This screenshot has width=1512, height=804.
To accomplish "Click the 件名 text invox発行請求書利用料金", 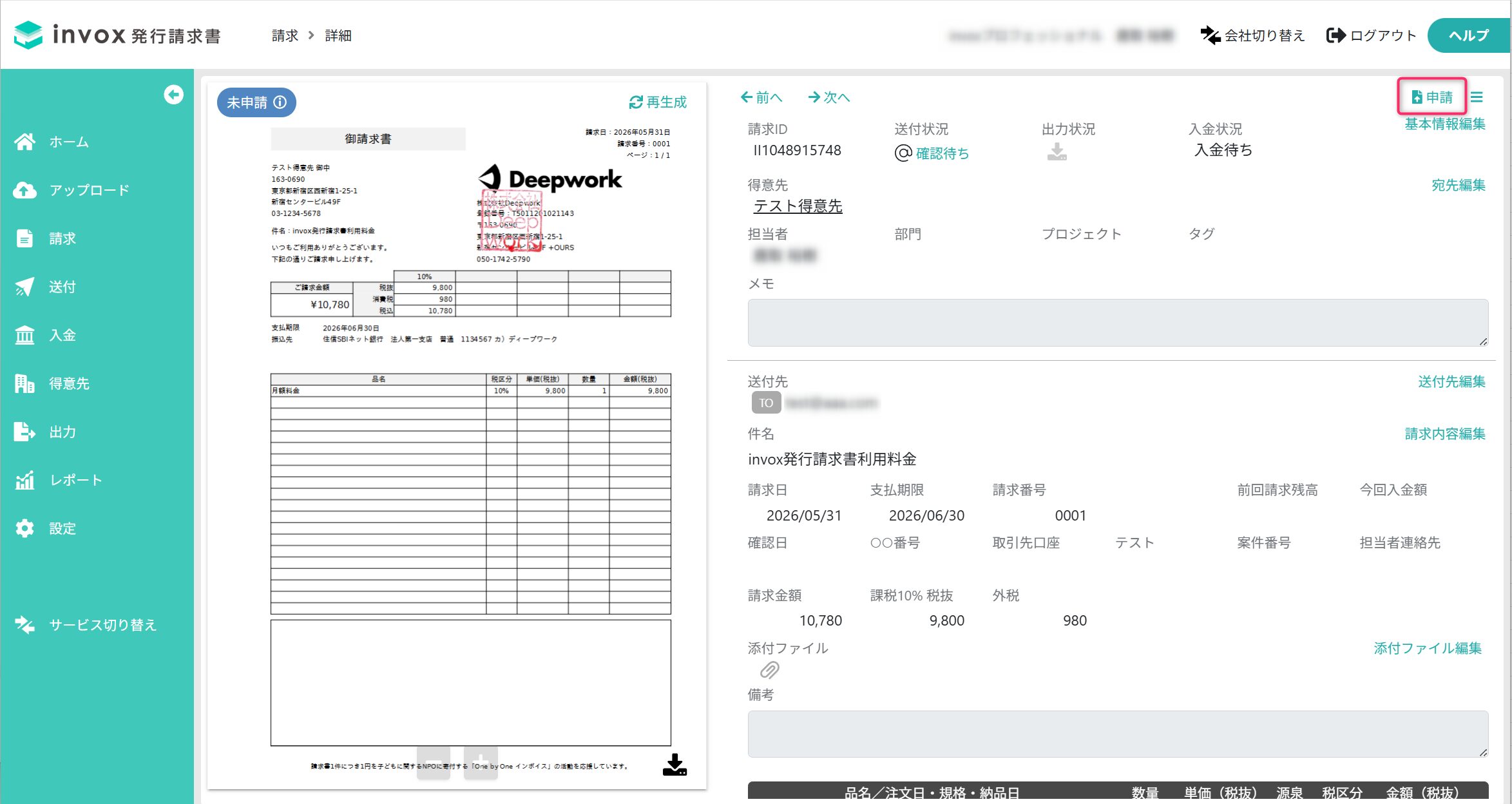I will click(x=832, y=459).
